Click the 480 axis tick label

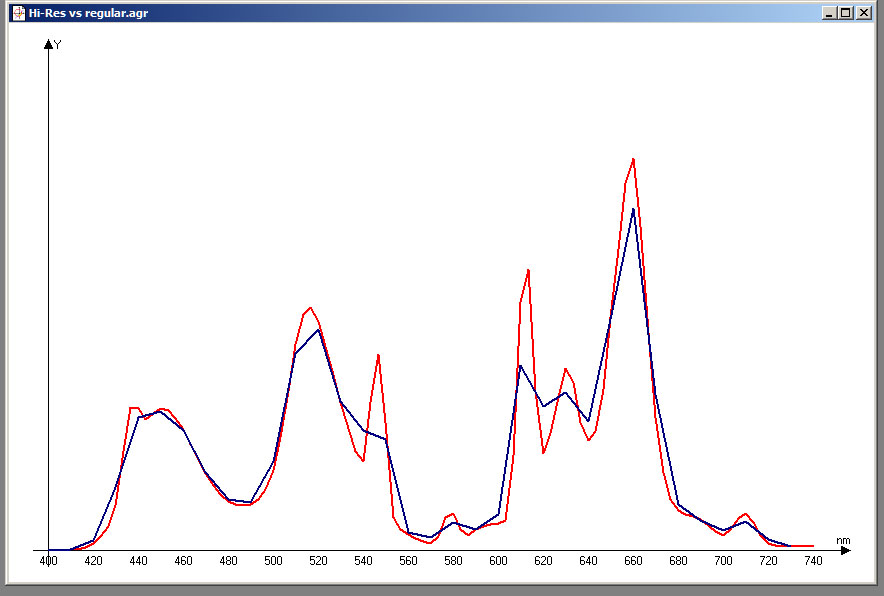click(228, 560)
